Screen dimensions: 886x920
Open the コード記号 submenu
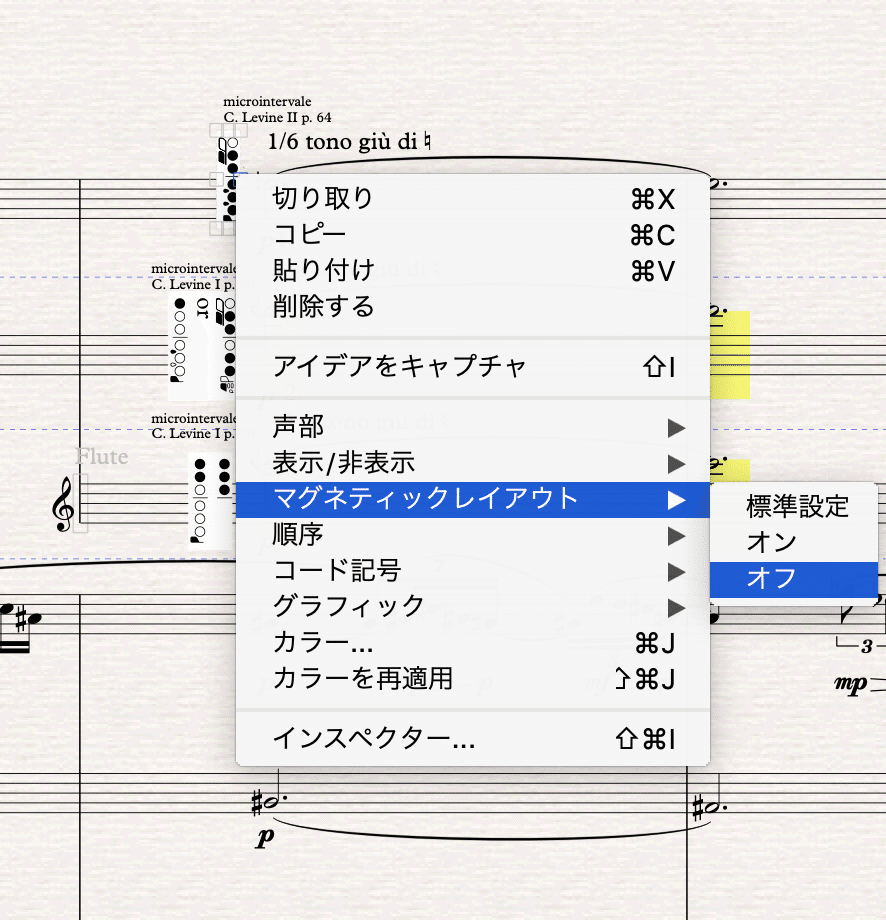(472, 571)
